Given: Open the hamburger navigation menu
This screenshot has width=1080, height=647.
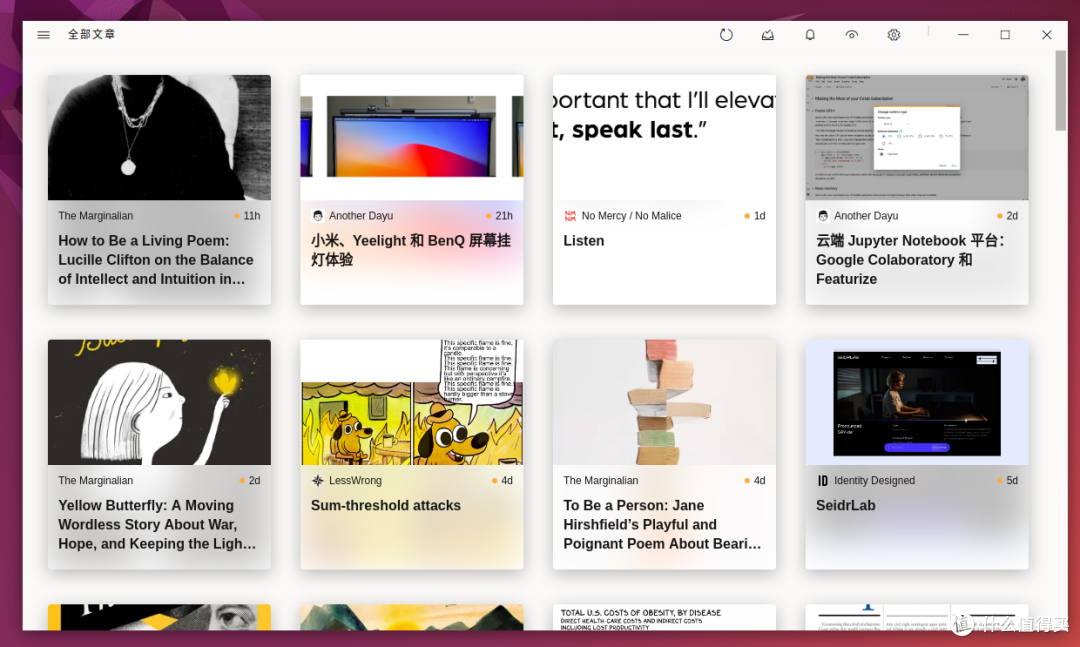Looking at the screenshot, I should (x=43, y=35).
